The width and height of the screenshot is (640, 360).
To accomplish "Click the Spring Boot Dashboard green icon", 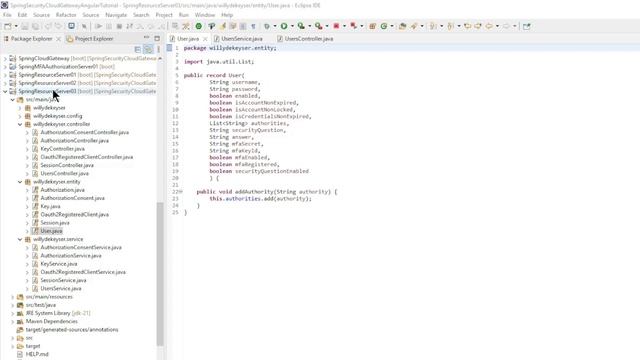I will click(198, 26).
